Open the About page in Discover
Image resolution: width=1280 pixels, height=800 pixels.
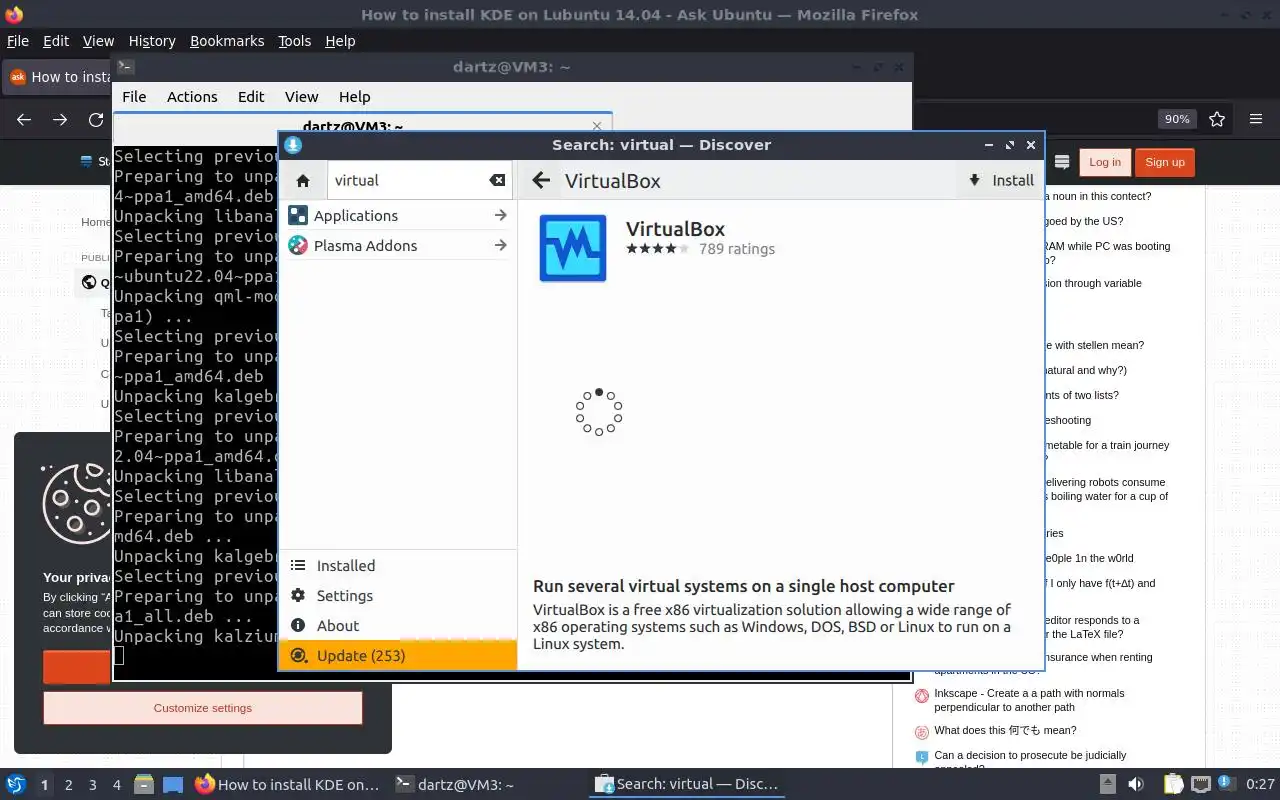(398, 625)
